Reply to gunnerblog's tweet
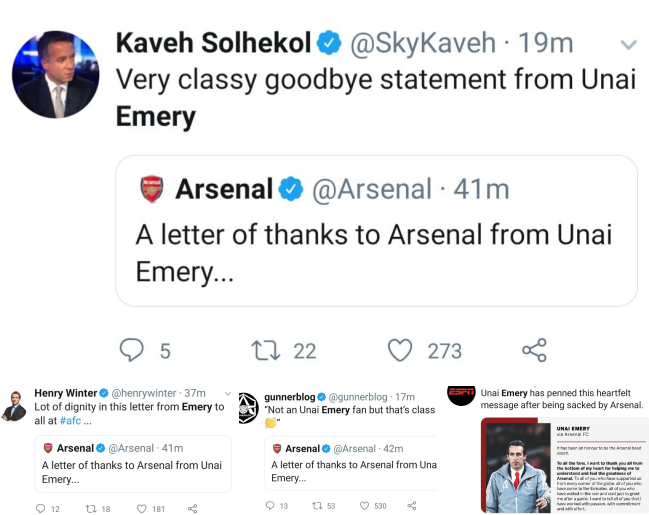The image size is (649, 515). pyautogui.click(x=271, y=506)
